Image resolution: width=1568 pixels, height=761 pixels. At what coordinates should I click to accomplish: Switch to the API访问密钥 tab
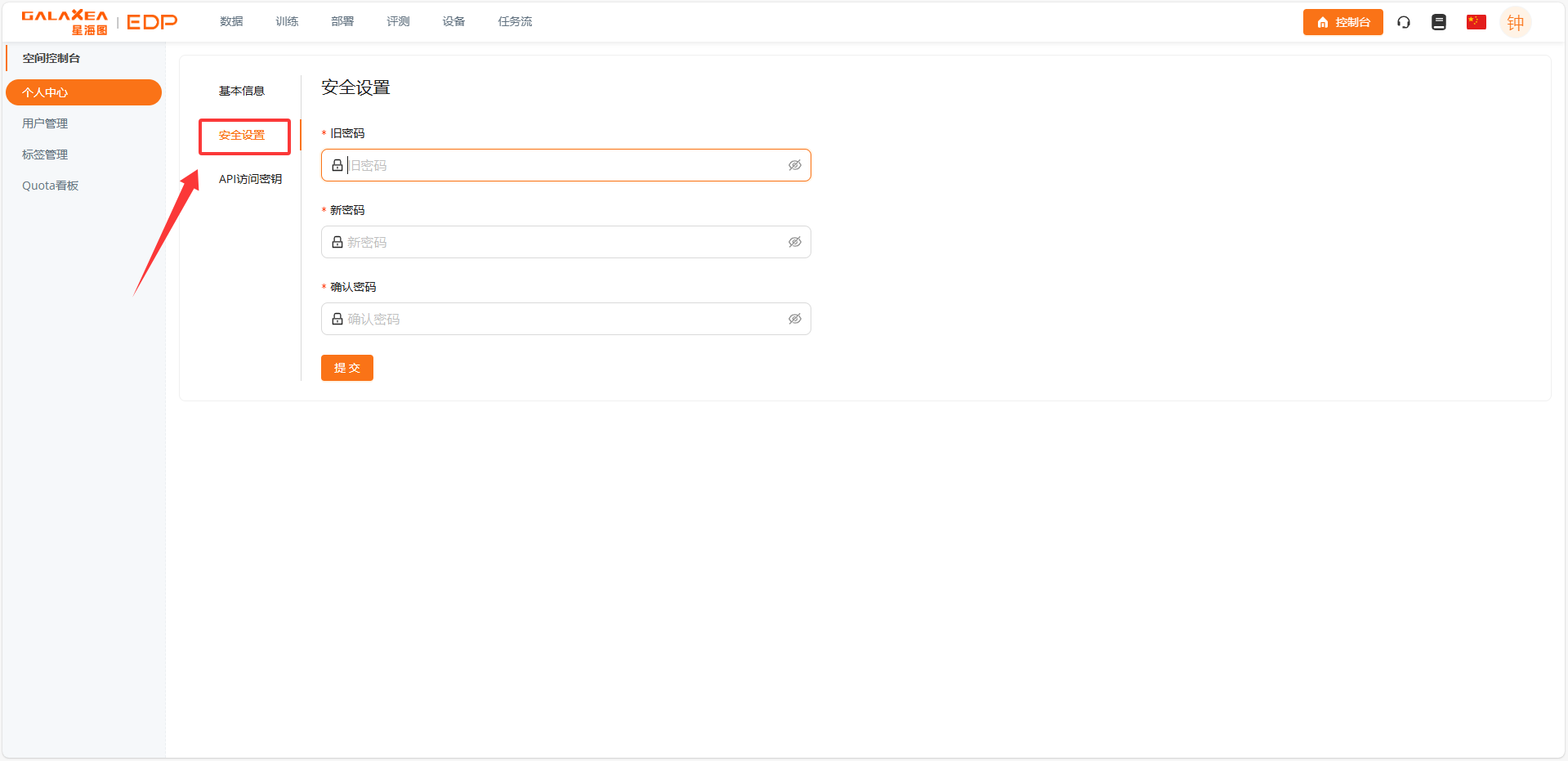click(250, 179)
